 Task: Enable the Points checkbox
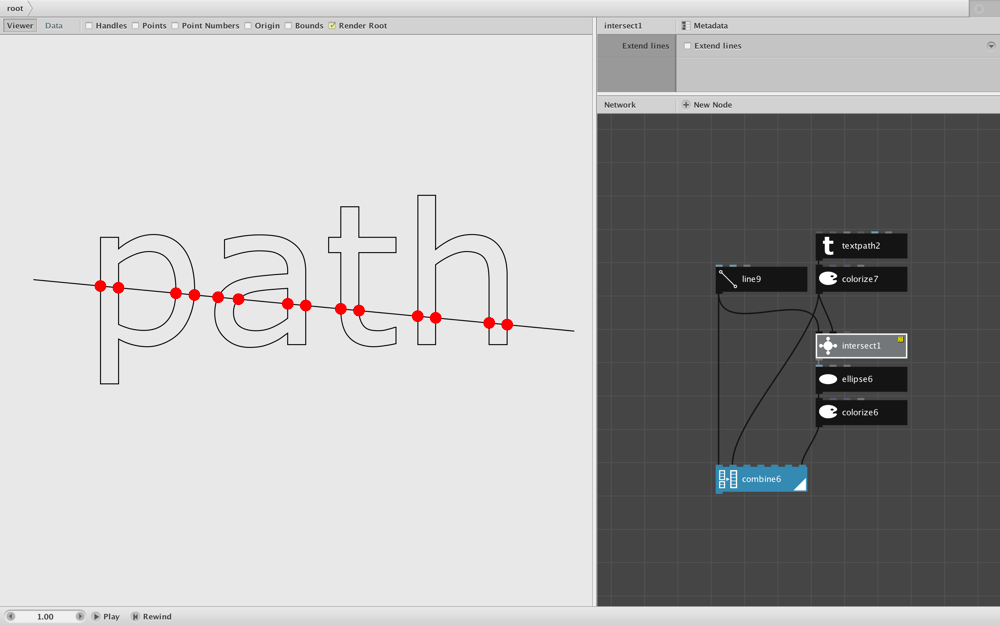pos(135,26)
